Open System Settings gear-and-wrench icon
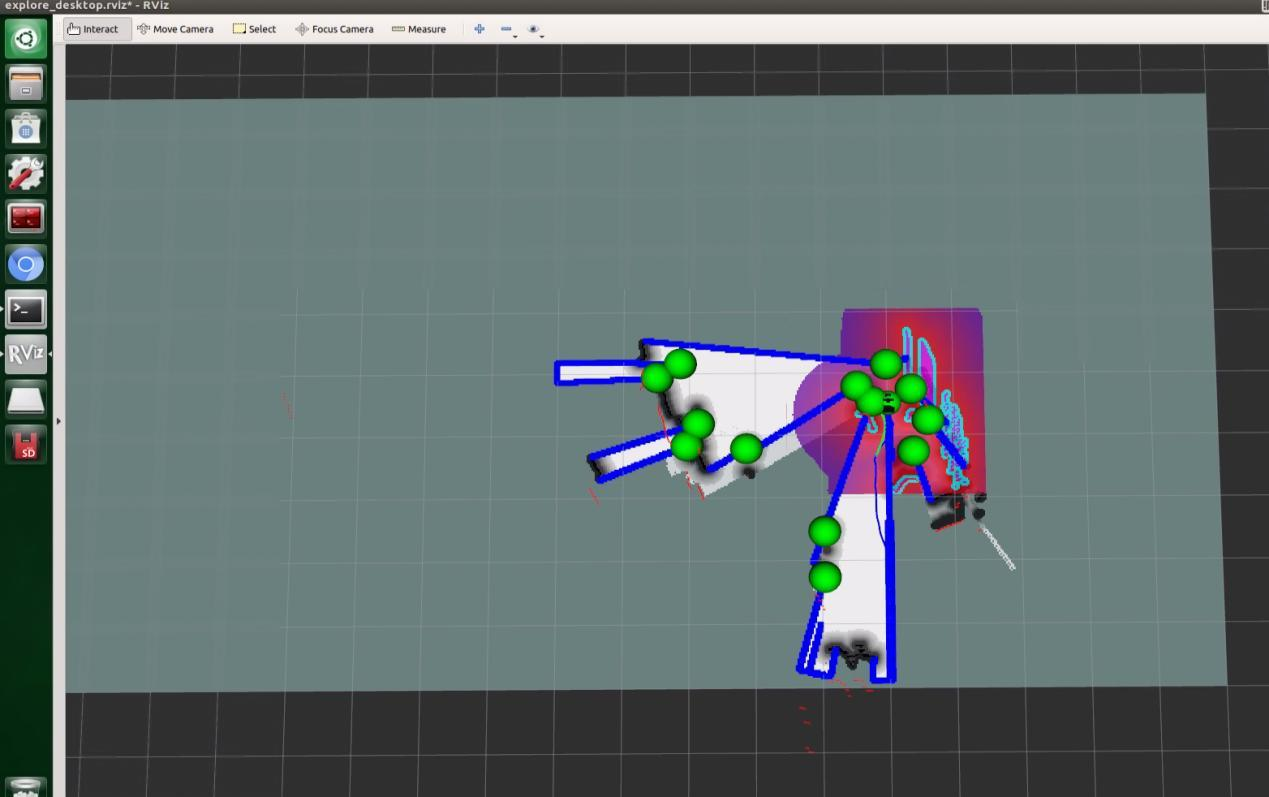The height and width of the screenshot is (797, 1269). pyautogui.click(x=26, y=173)
